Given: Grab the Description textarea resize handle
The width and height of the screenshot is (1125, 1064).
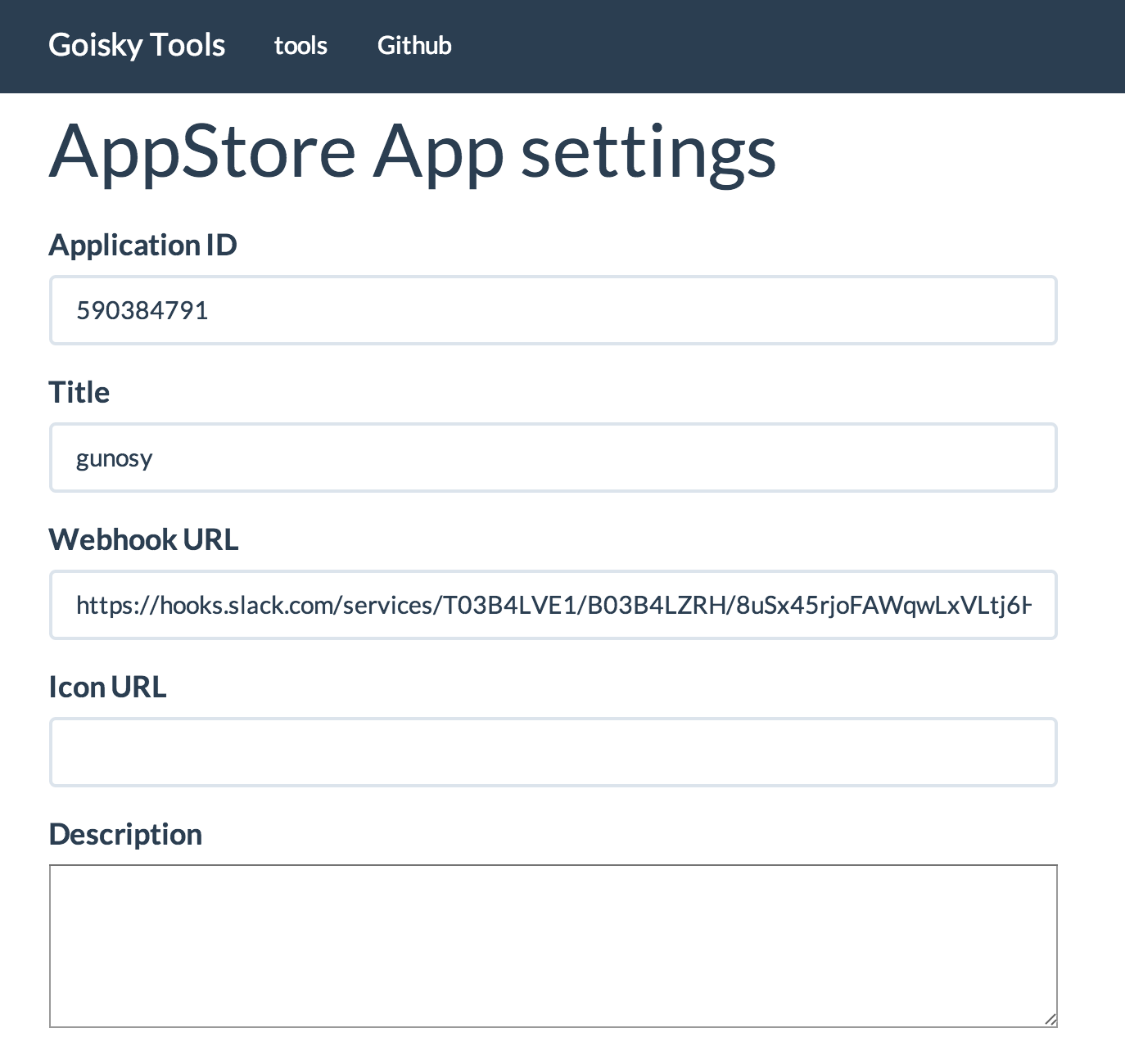Looking at the screenshot, I should coord(1050,1020).
